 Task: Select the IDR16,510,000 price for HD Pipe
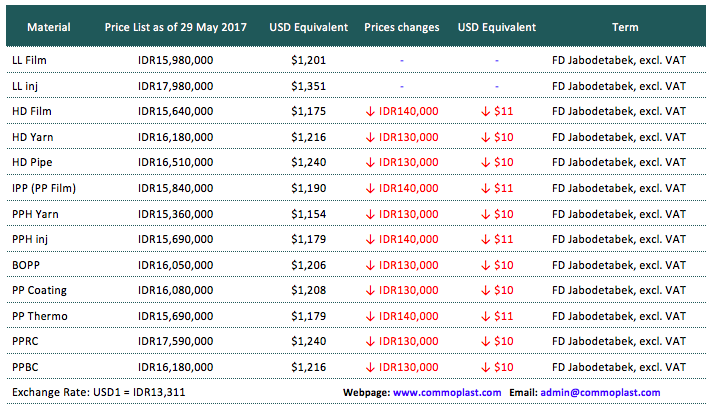click(175, 162)
